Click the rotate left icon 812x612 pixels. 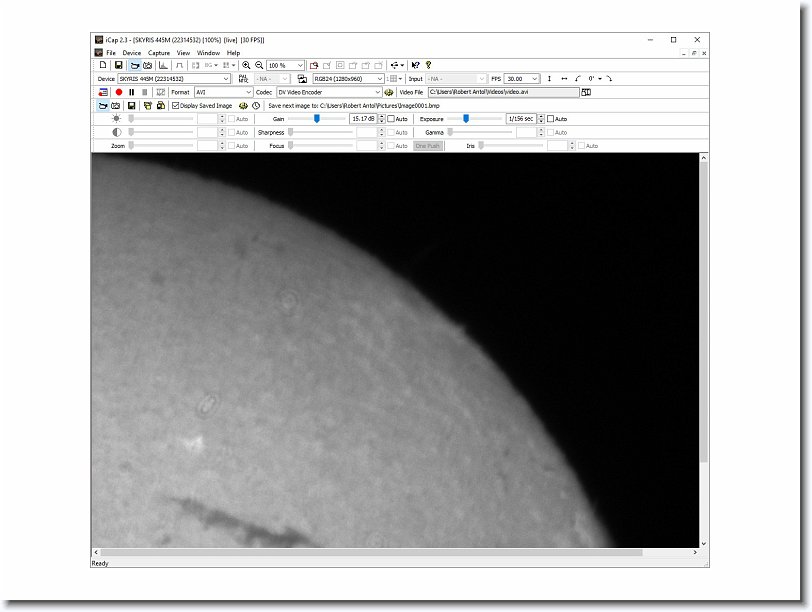(578, 79)
